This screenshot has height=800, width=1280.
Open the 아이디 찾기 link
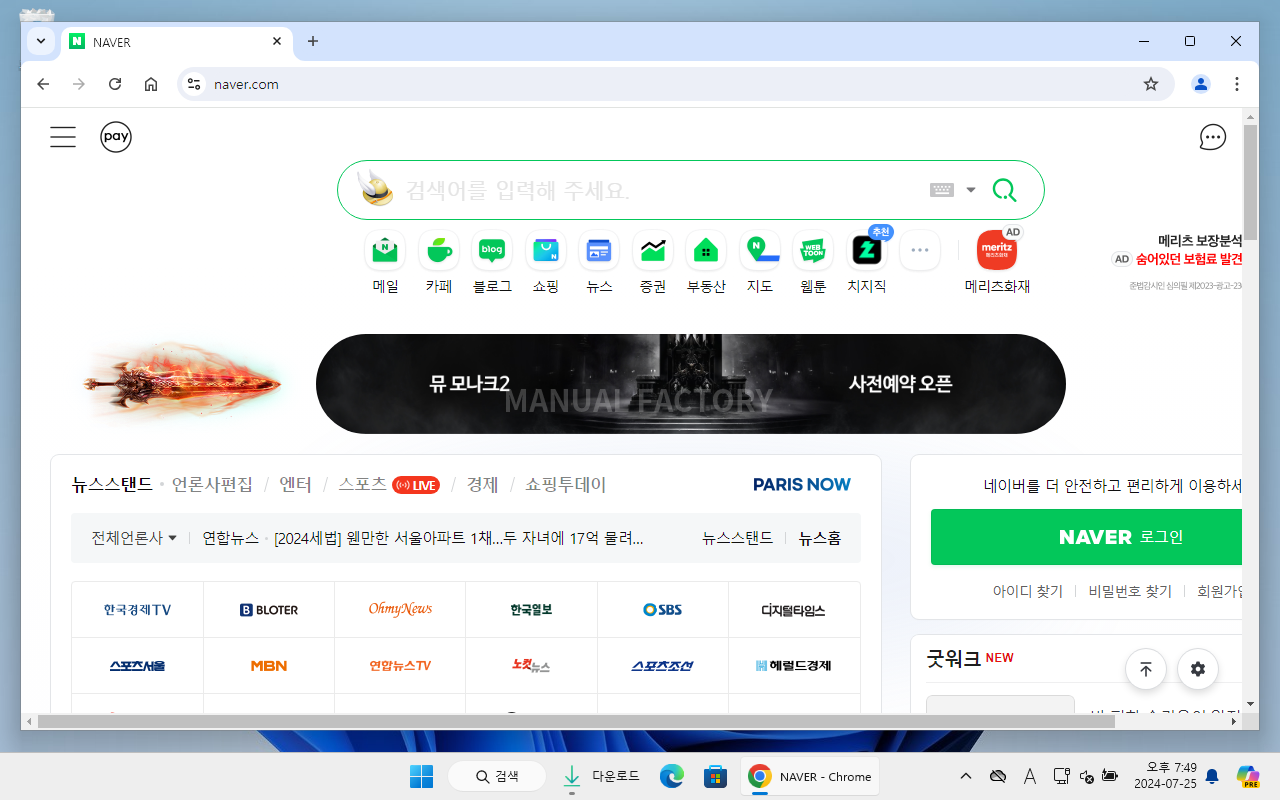point(1028,591)
